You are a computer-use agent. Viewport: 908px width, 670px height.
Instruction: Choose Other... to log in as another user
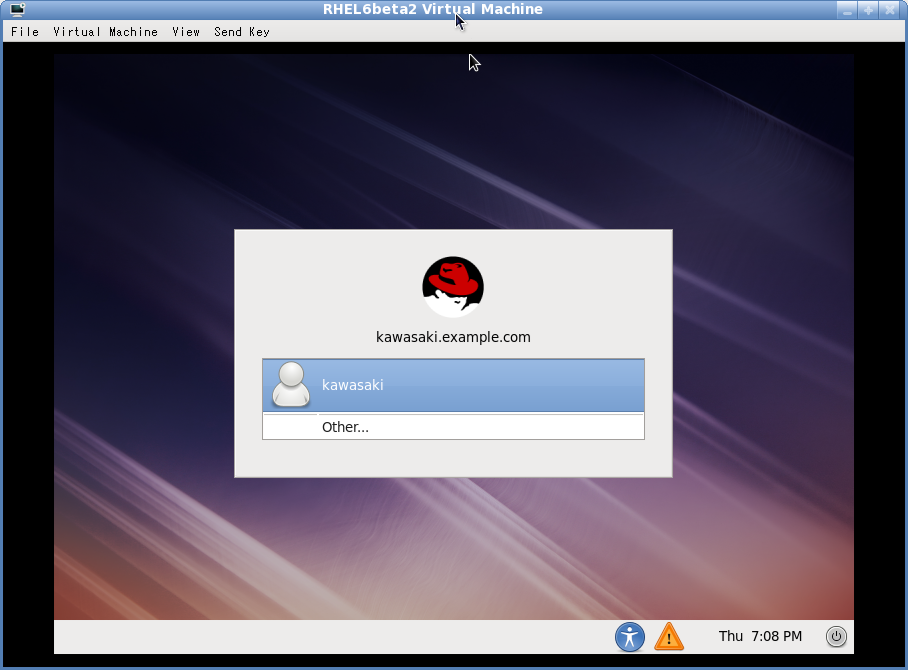tap(453, 427)
